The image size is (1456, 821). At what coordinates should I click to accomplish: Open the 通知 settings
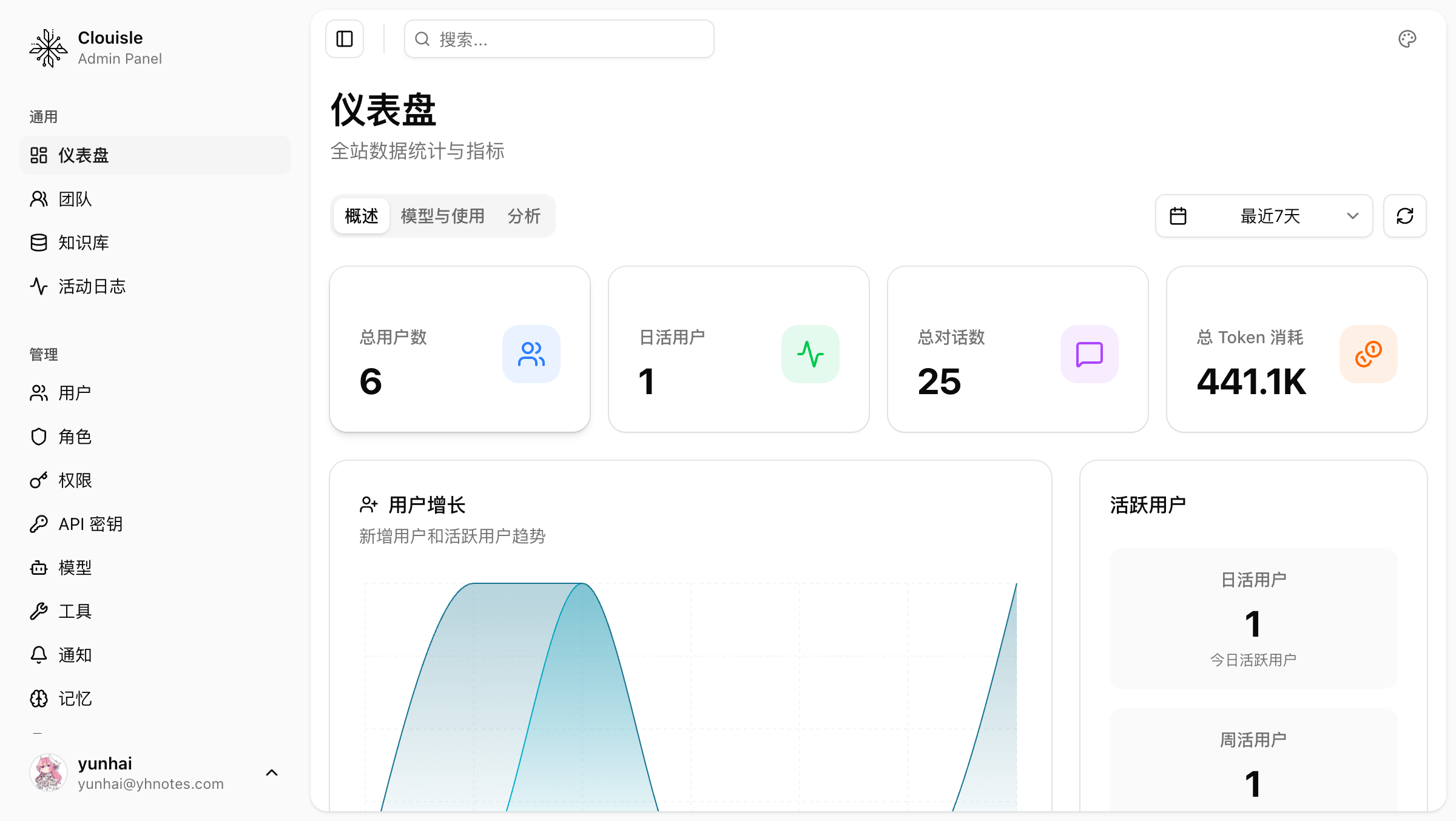(75, 655)
